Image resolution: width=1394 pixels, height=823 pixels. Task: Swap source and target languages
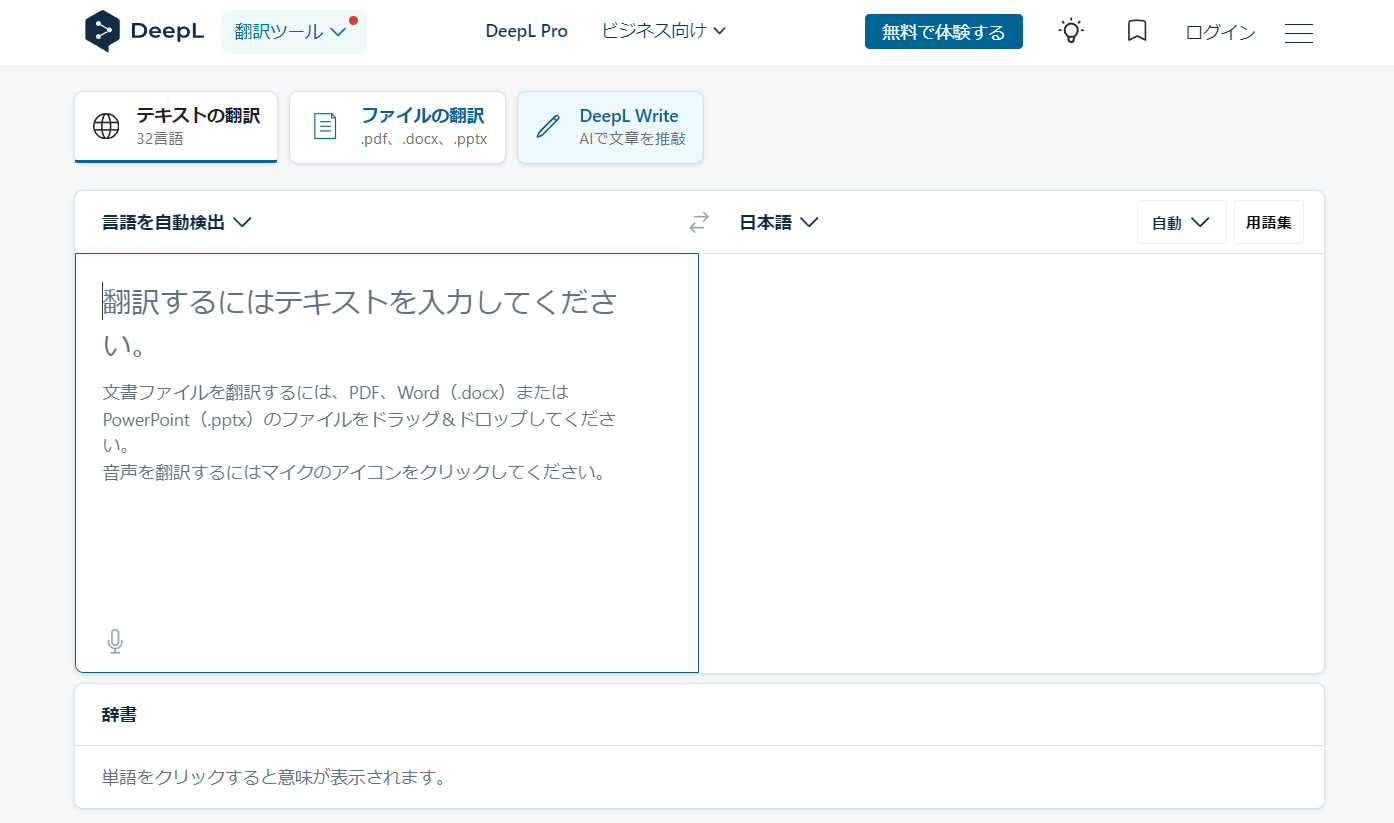[699, 222]
